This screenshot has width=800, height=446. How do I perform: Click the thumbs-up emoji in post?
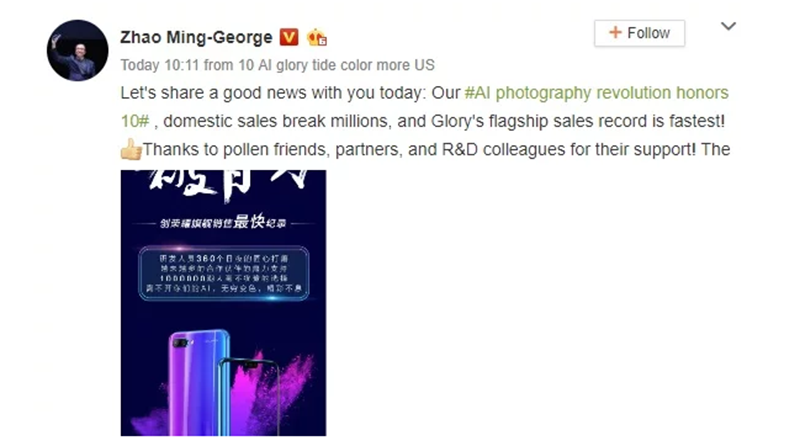pos(131,150)
